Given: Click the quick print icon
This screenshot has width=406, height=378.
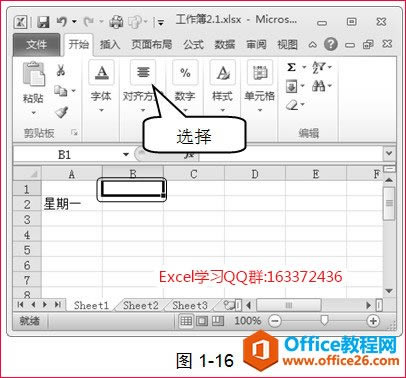Looking at the screenshot, I should (116, 22).
